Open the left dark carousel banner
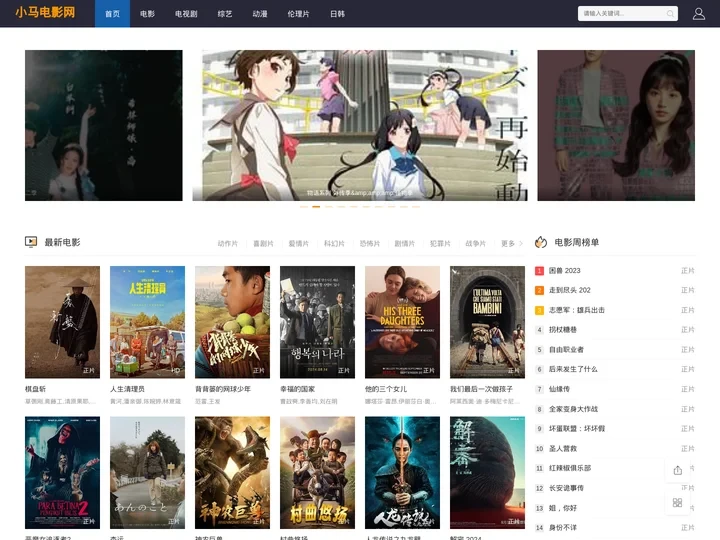This screenshot has height=540, width=720. (x=104, y=125)
